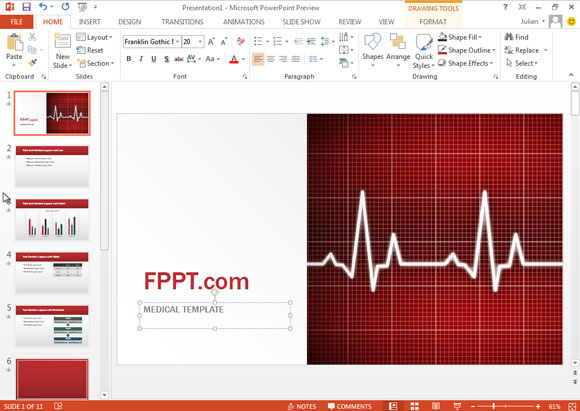The width and height of the screenshot is (580, 411).
Task: Start slide show from status bar icon
Action: click(x=458, y=406)
